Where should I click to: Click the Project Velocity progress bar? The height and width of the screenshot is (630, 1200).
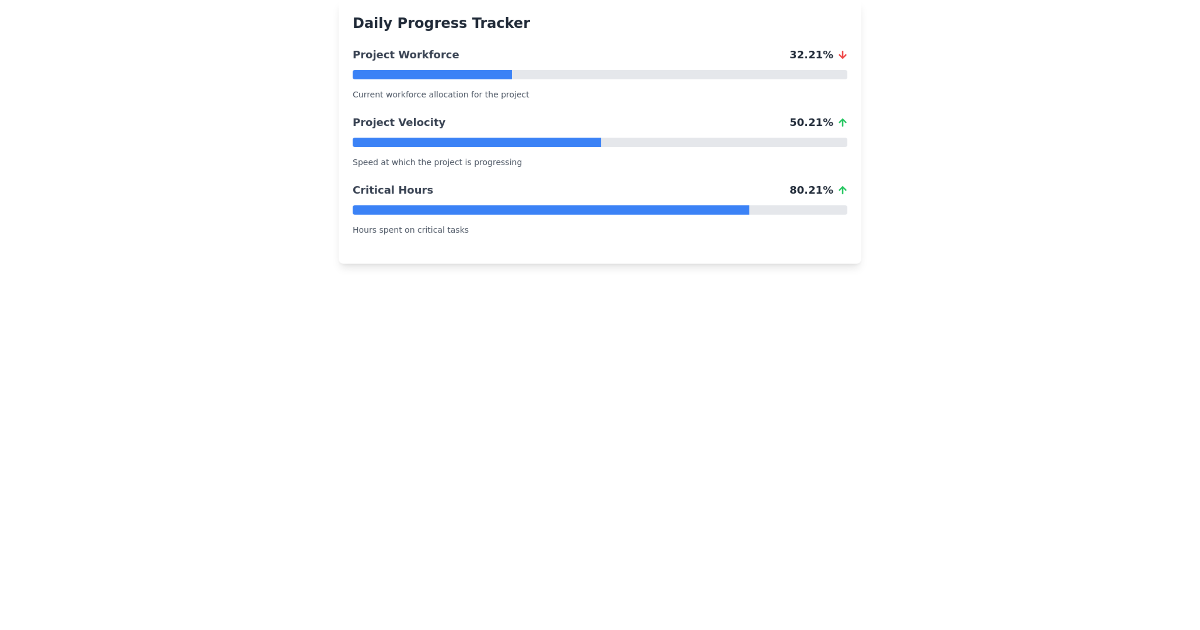click(600, 142)
